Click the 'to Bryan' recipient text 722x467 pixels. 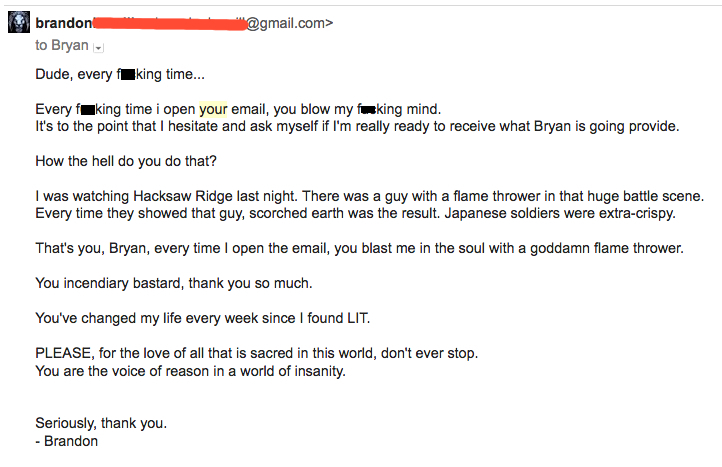pyautogui.click(x=62, y=45)
